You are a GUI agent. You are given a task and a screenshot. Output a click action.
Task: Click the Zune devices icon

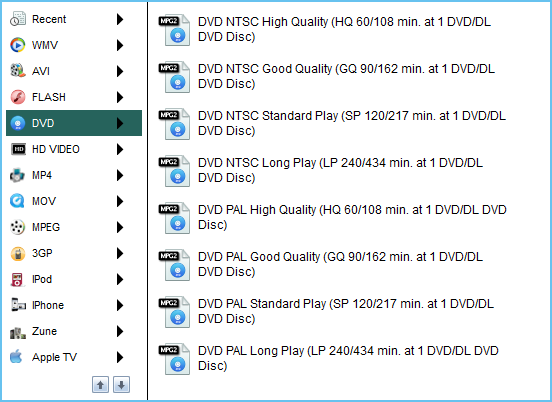(18, 332)
